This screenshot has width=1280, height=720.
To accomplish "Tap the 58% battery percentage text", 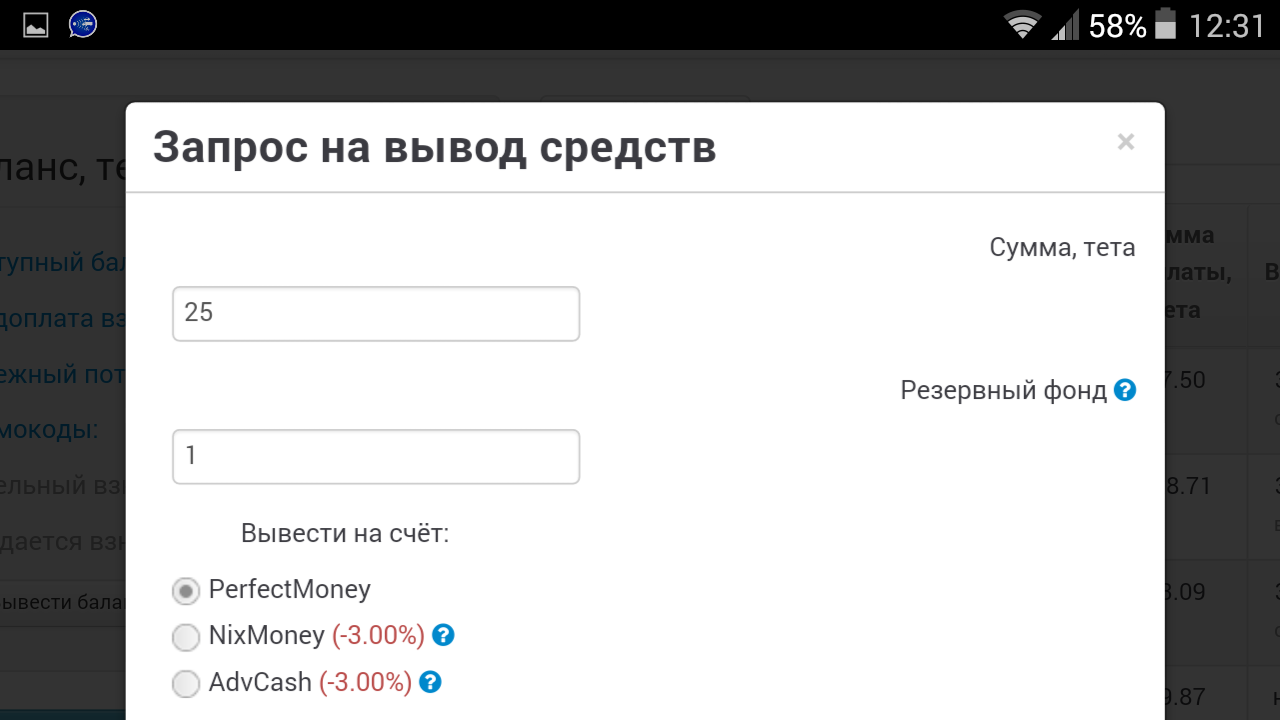I will coord(1117,26).
